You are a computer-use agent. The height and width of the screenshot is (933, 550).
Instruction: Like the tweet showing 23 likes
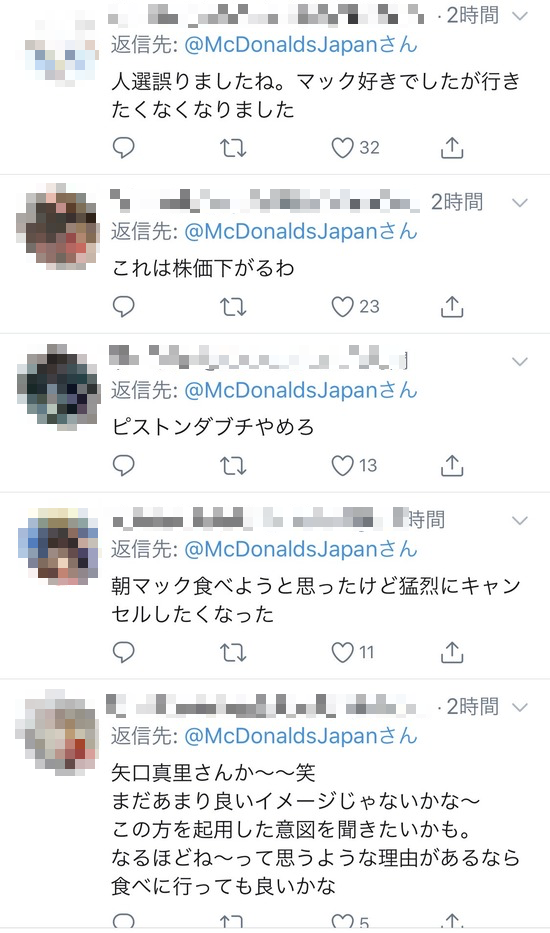(342, 306)
